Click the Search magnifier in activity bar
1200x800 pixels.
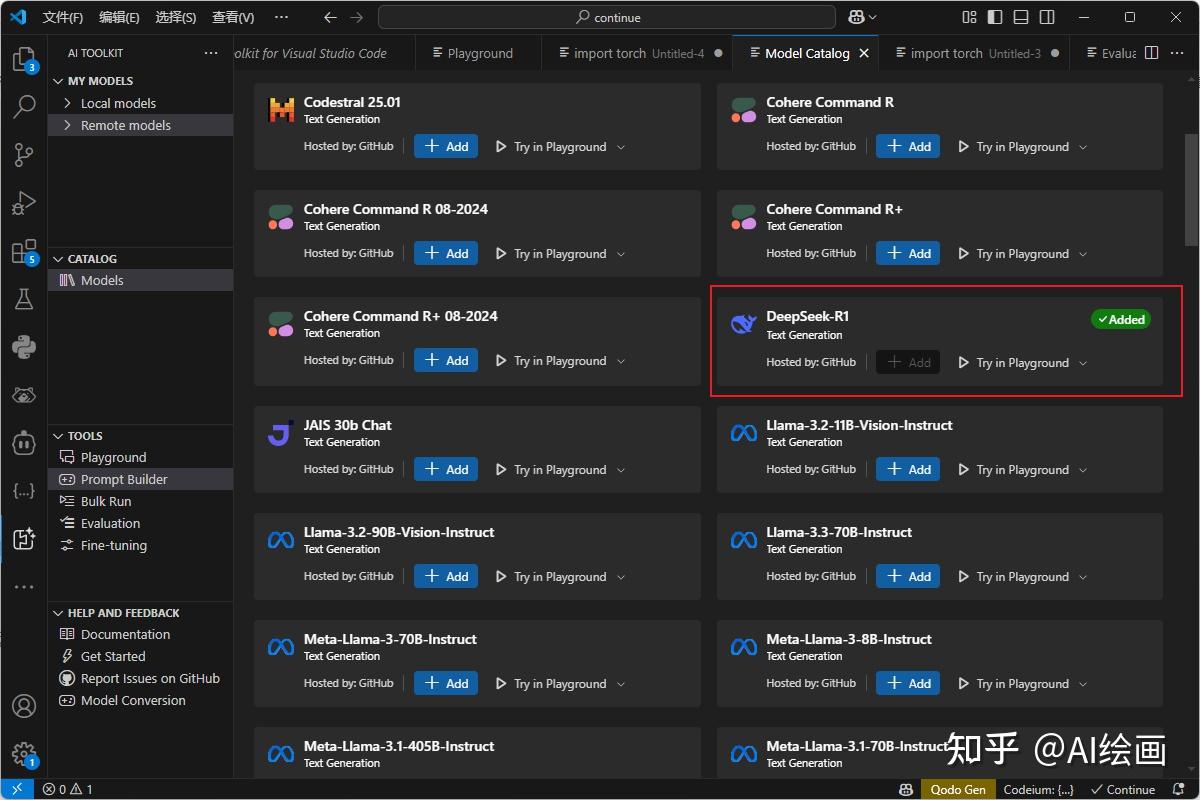(23, 107)
